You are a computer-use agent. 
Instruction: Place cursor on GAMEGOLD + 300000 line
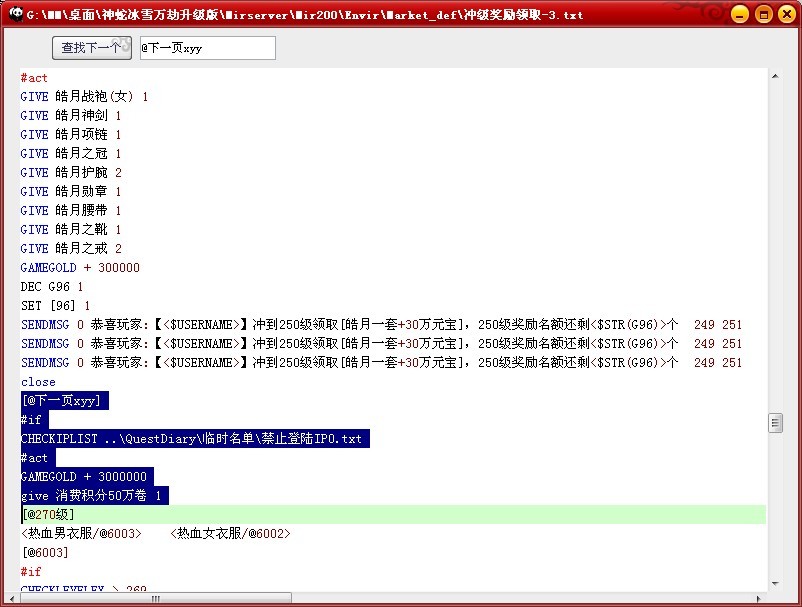(x=80, y=268)
